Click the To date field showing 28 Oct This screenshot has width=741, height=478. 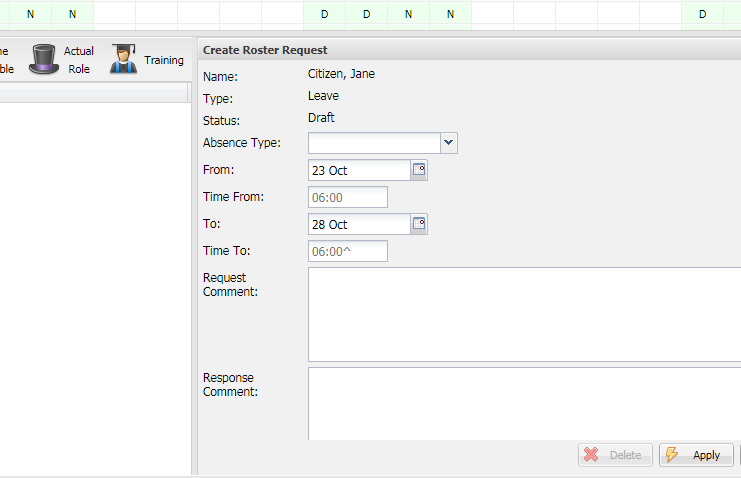[x=359, y=224]
